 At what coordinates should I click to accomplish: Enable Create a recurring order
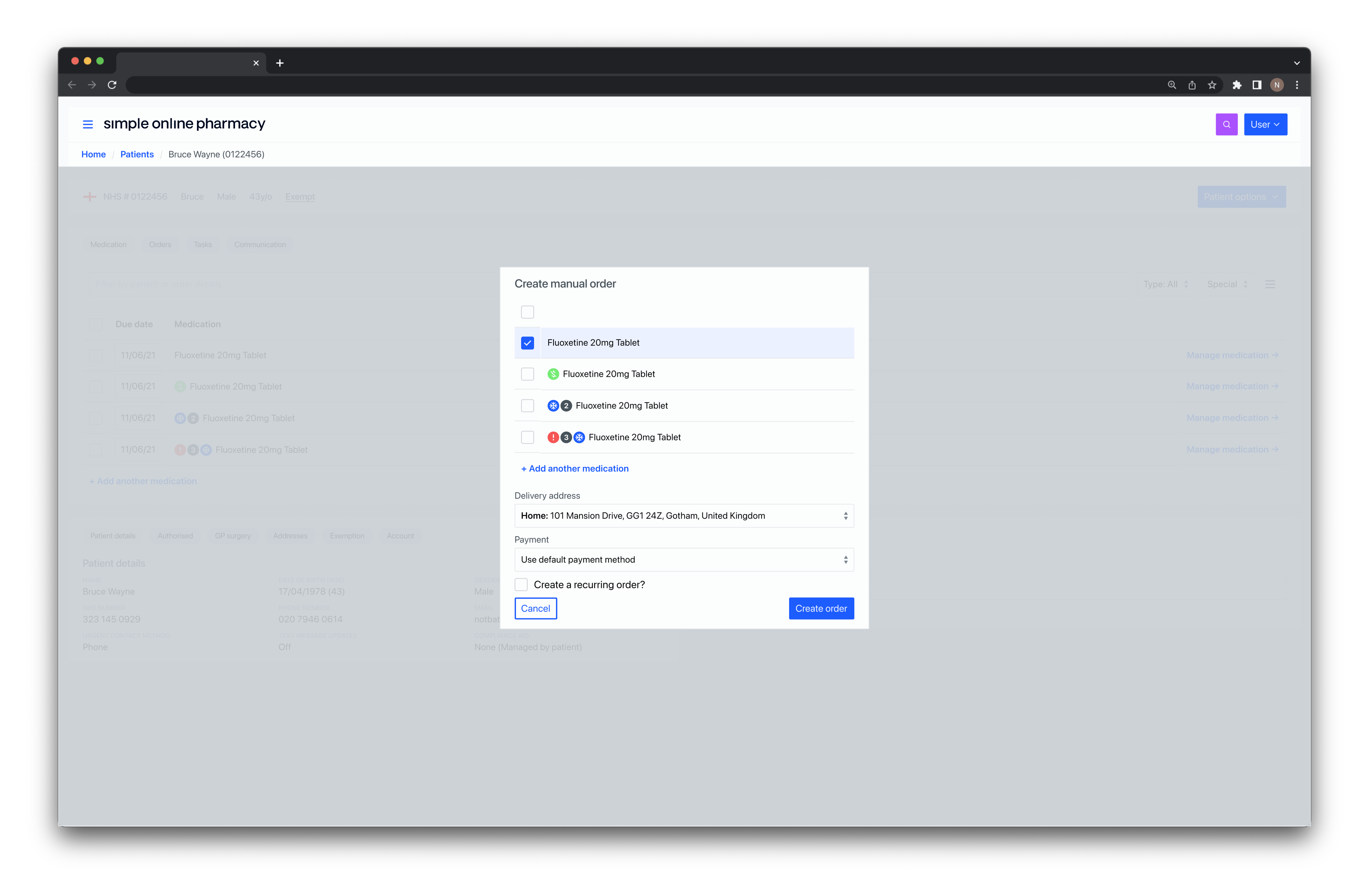click(x=521, y=585)
